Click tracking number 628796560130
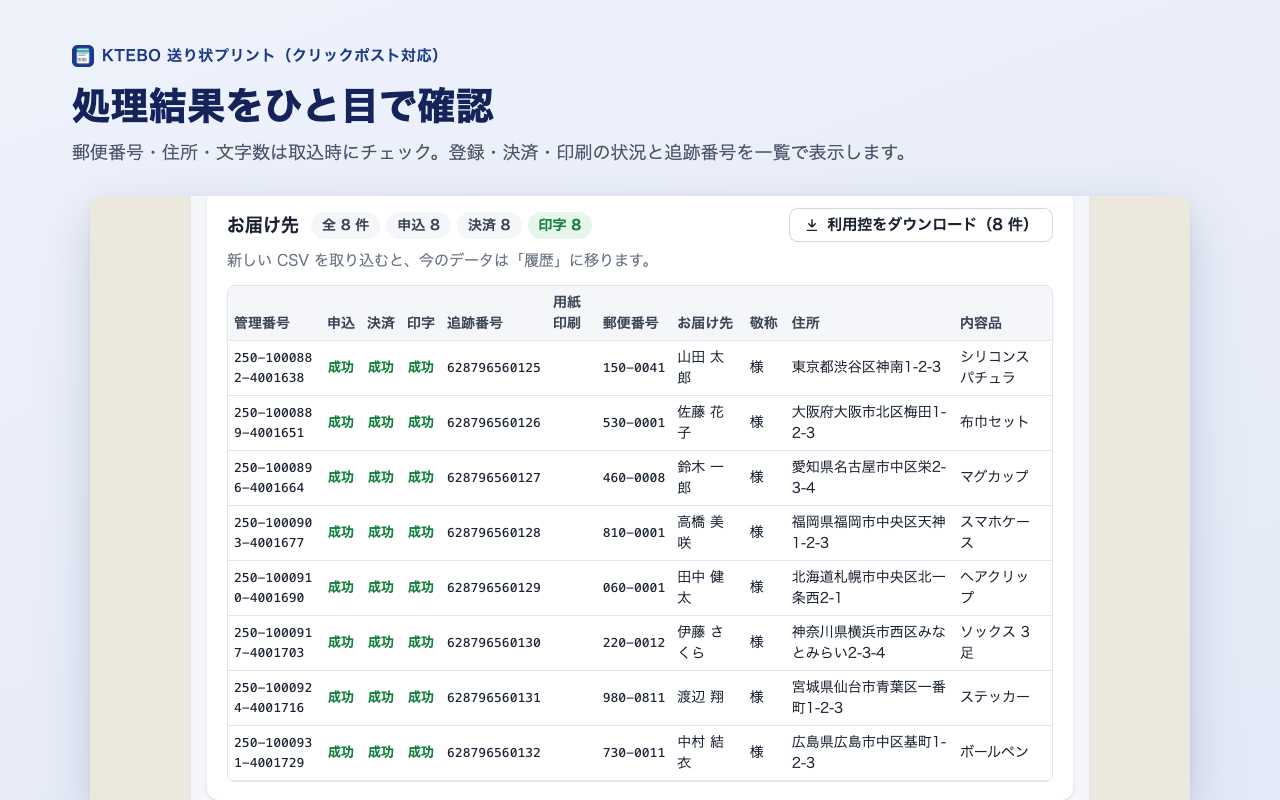 coord(494,642)
